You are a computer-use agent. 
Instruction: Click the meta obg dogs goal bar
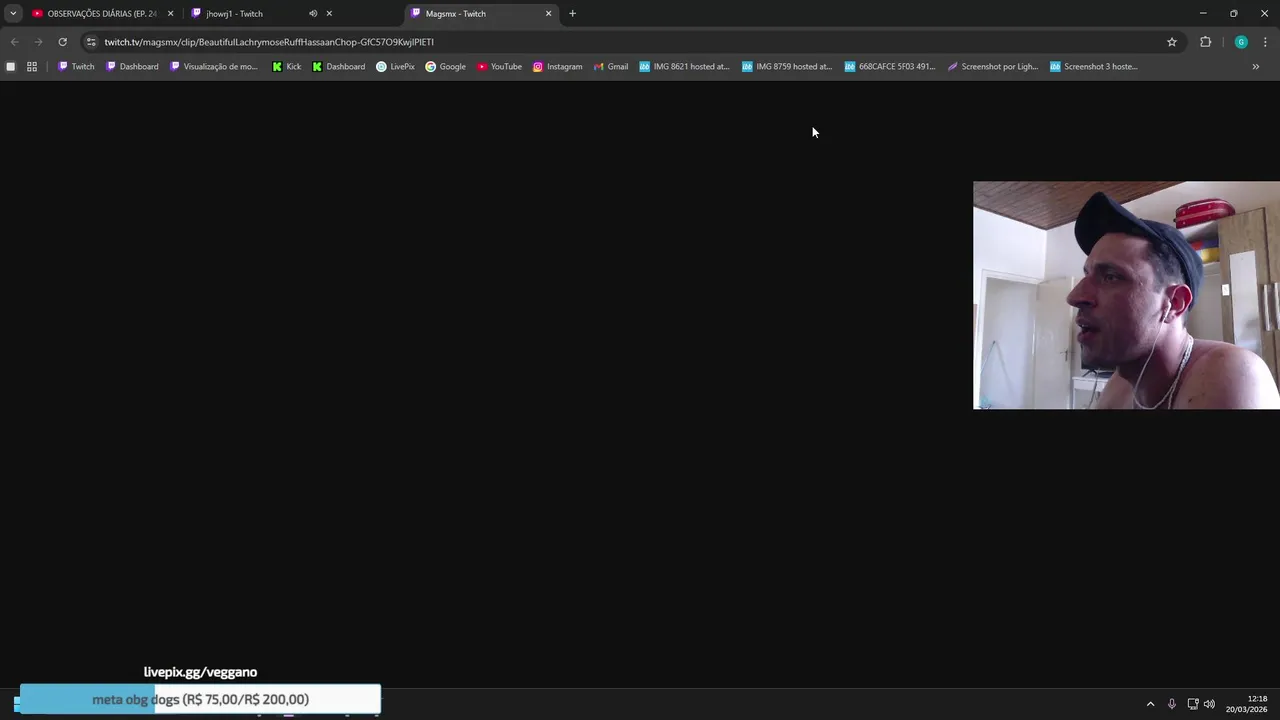(200, 699)
